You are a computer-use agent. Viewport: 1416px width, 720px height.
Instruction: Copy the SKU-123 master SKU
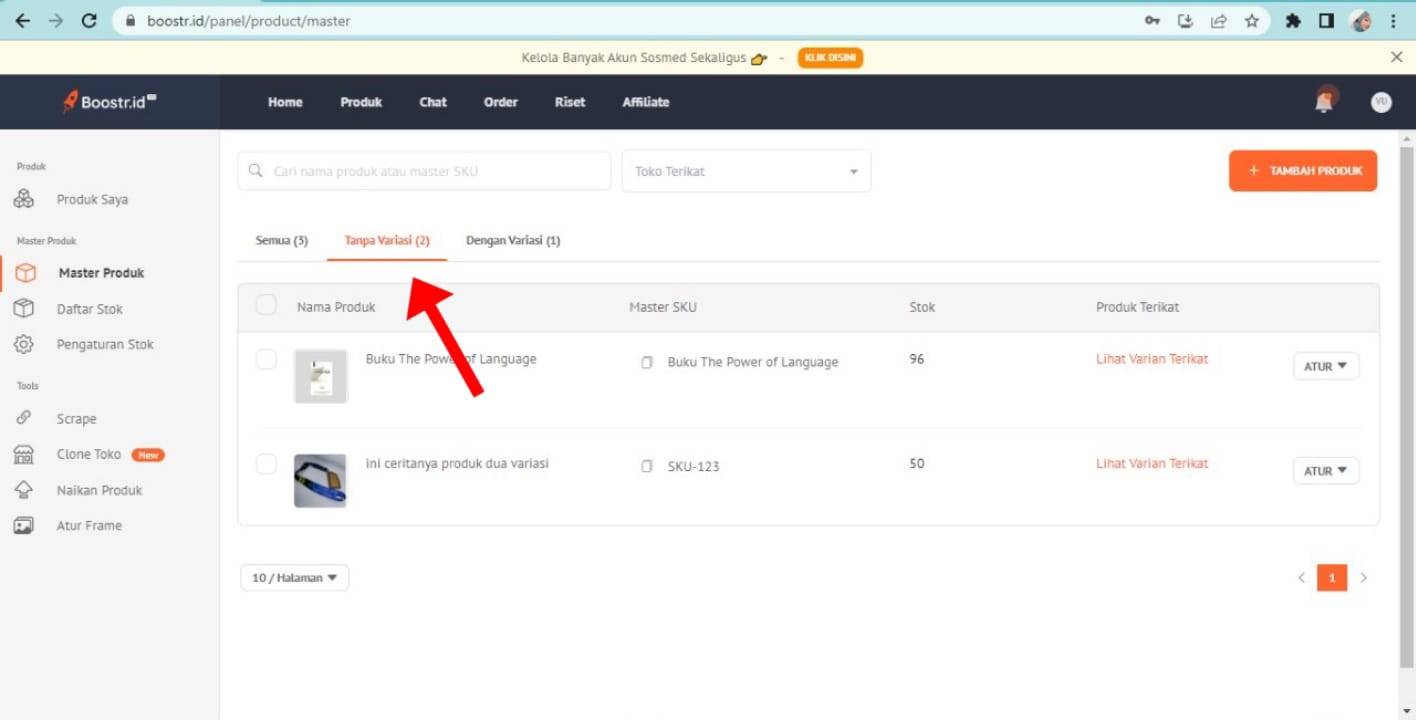647,466
